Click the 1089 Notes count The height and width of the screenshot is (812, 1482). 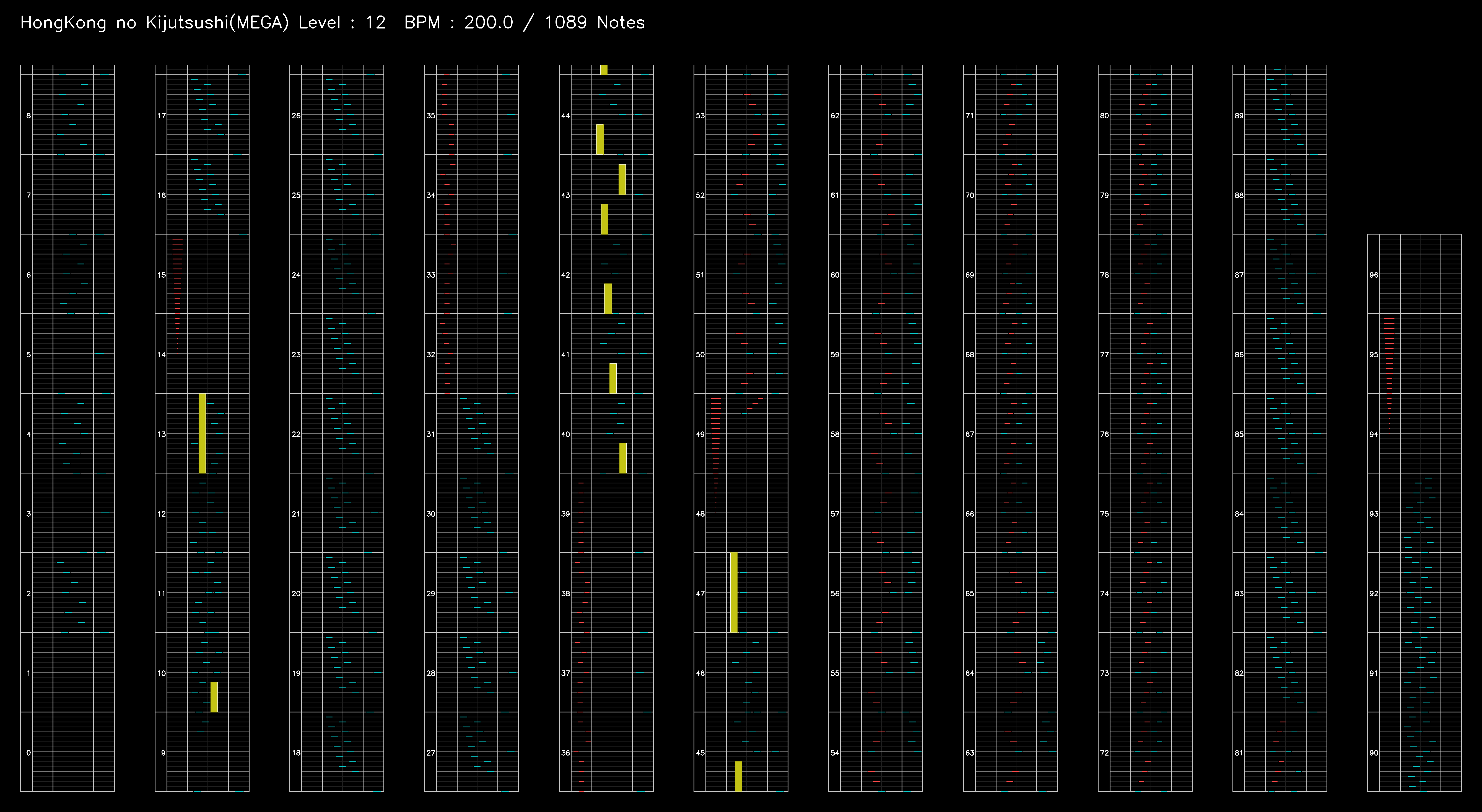click(x=594, y=22)
